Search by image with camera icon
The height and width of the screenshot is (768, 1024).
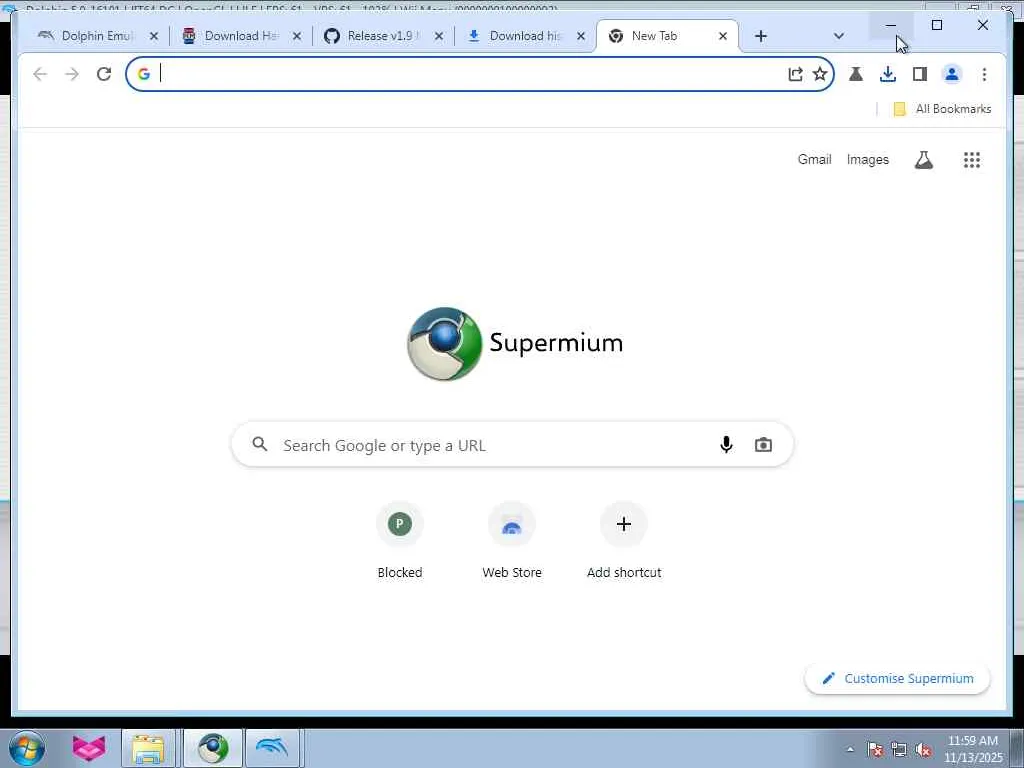click(x=763, y=445)
